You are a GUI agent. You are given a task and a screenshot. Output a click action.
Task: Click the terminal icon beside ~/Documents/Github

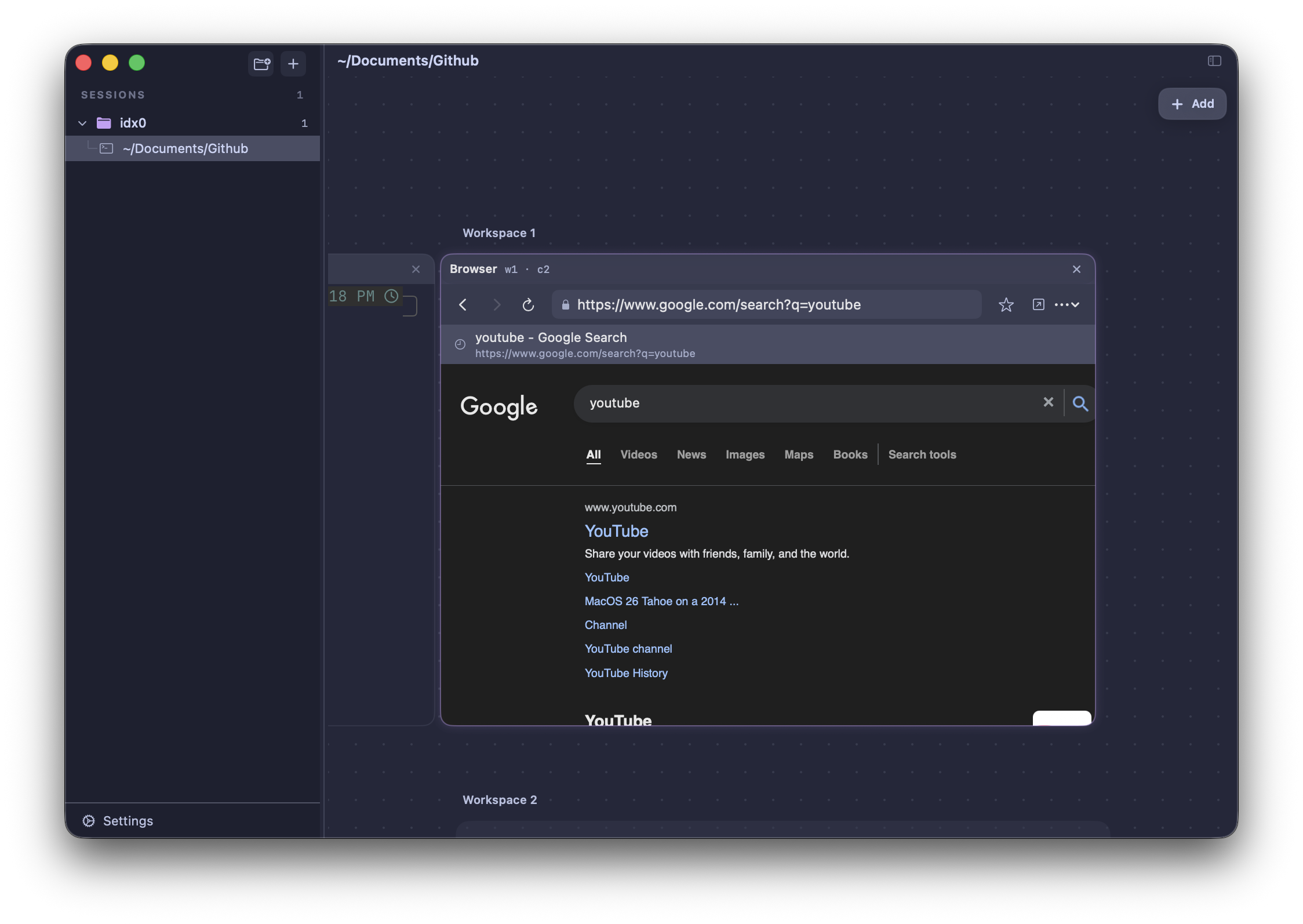pyautogui.click(x=107, y=148)
